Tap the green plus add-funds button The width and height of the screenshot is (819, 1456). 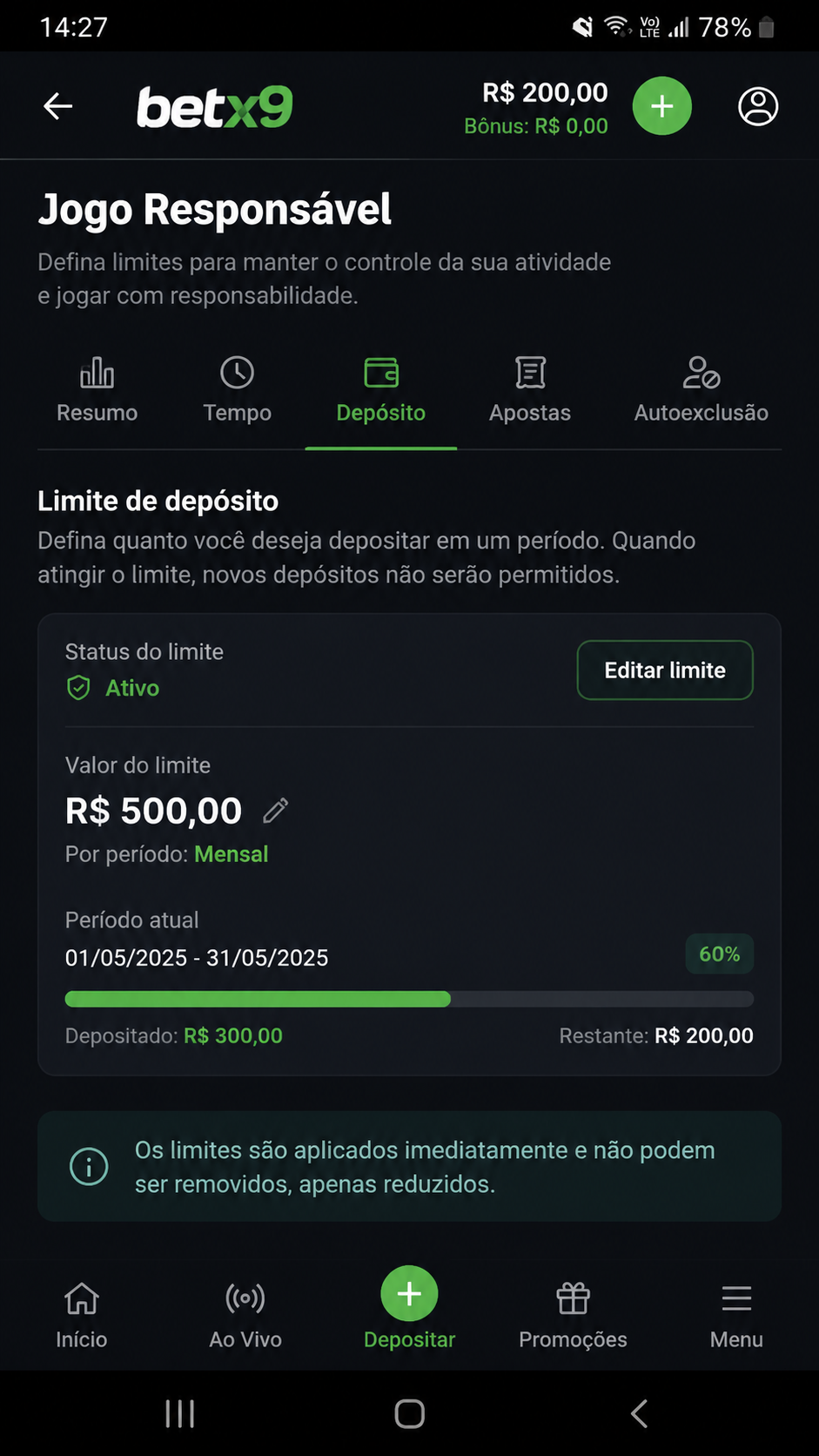pos(661,106)
